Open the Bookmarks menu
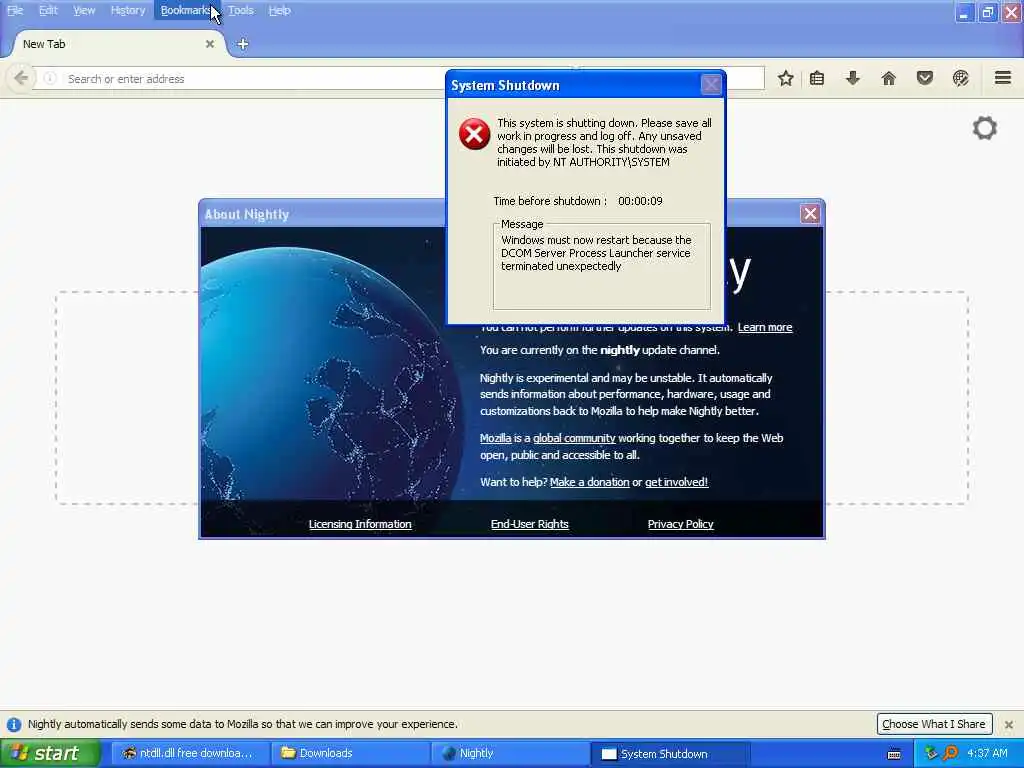1024x768 pixels. click(187, 10)
